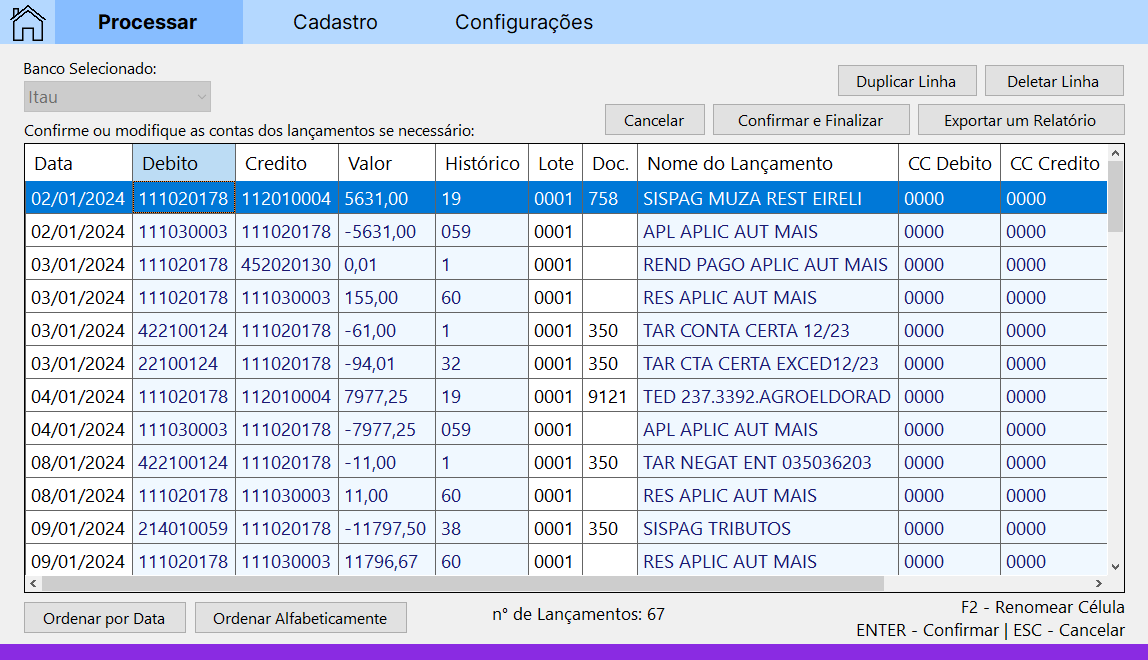Image resolution: width=1148 pixels, height=660 pixels.
Task: Click the Valor cell showing -94,01
Action: 370,364
